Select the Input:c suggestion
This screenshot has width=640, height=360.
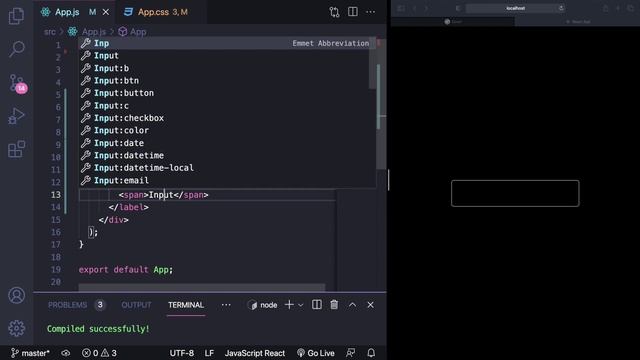coord(227,106)
